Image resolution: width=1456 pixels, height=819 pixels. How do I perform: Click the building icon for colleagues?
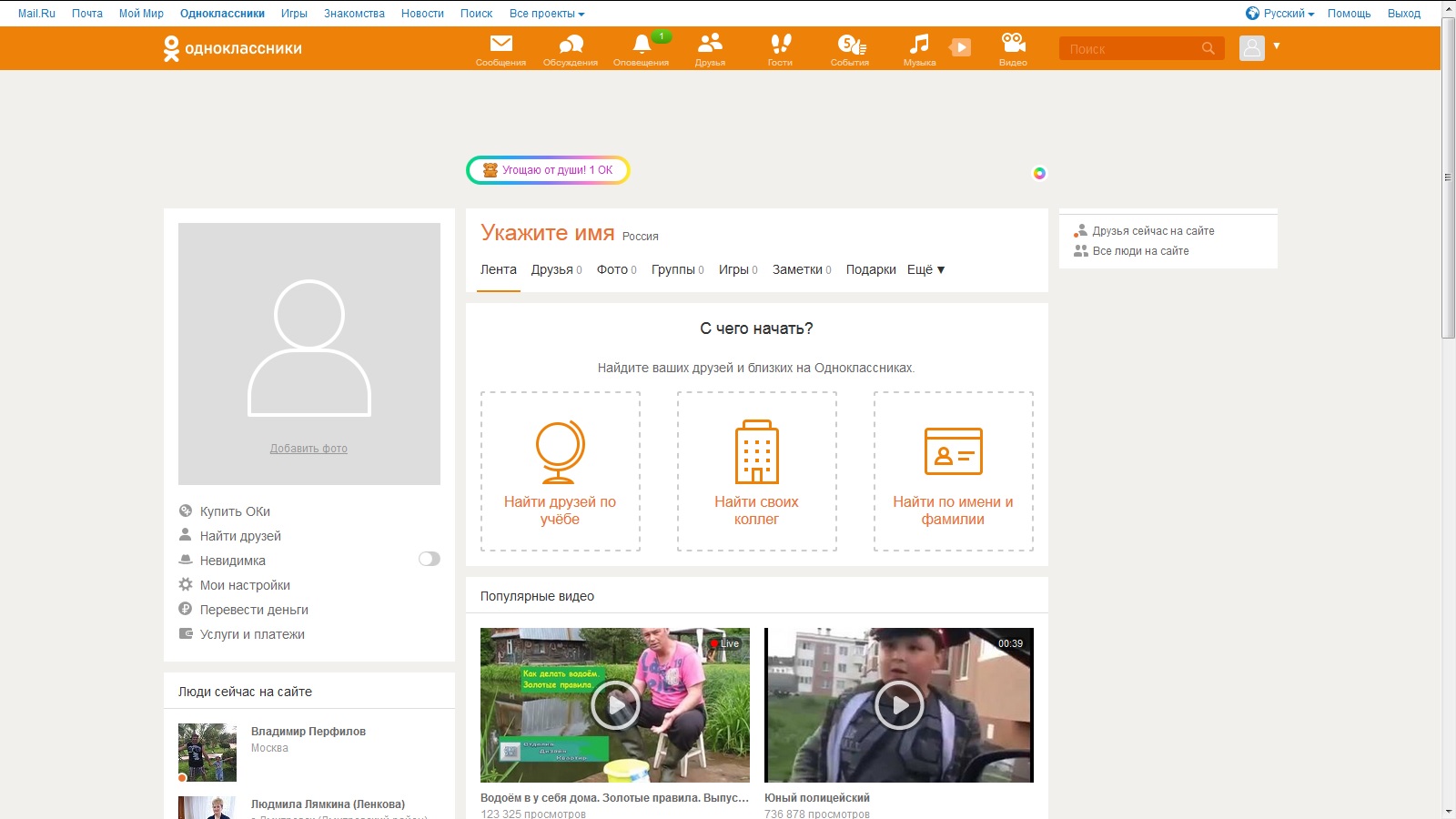pyautogui.click(x=757, y=451)
